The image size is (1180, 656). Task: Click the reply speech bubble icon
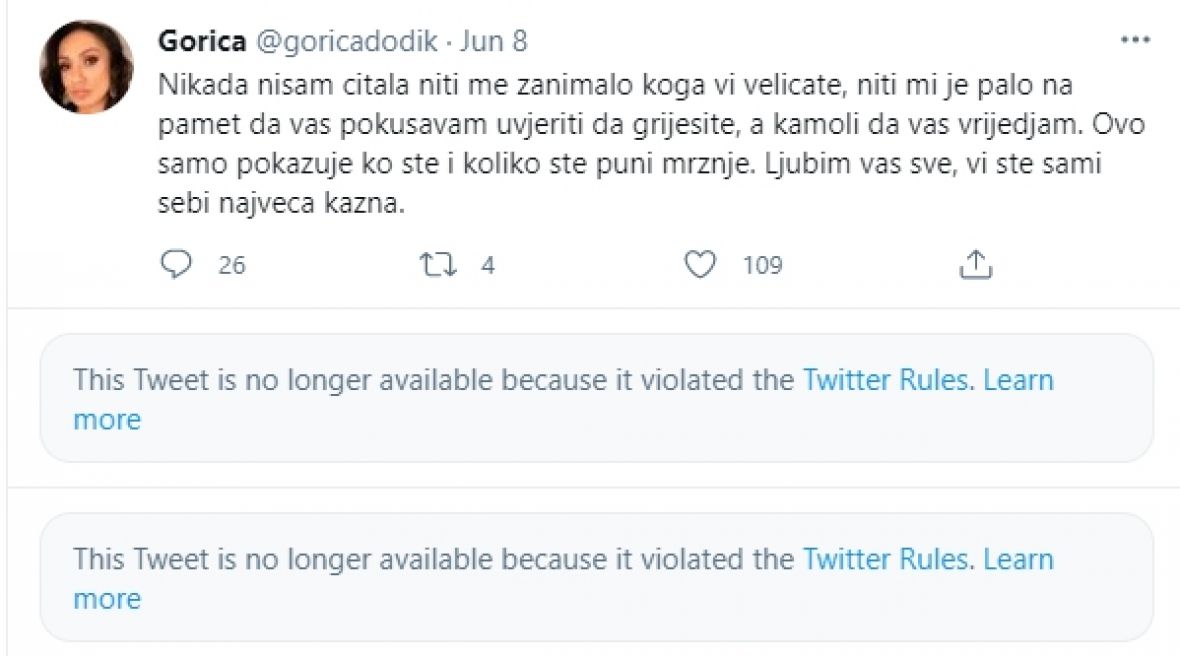(x=175, y=264)
